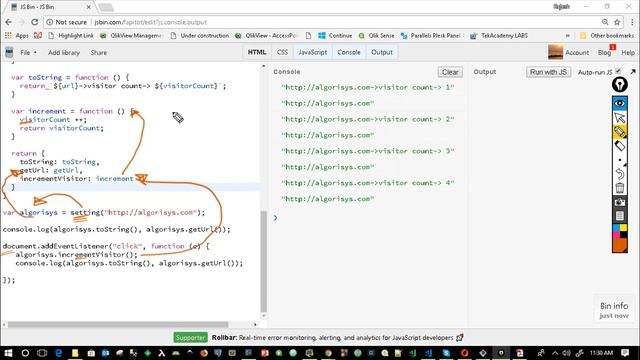Click the Bin info panel
This screenshot has width=640, height=360.
click(613, 310)
